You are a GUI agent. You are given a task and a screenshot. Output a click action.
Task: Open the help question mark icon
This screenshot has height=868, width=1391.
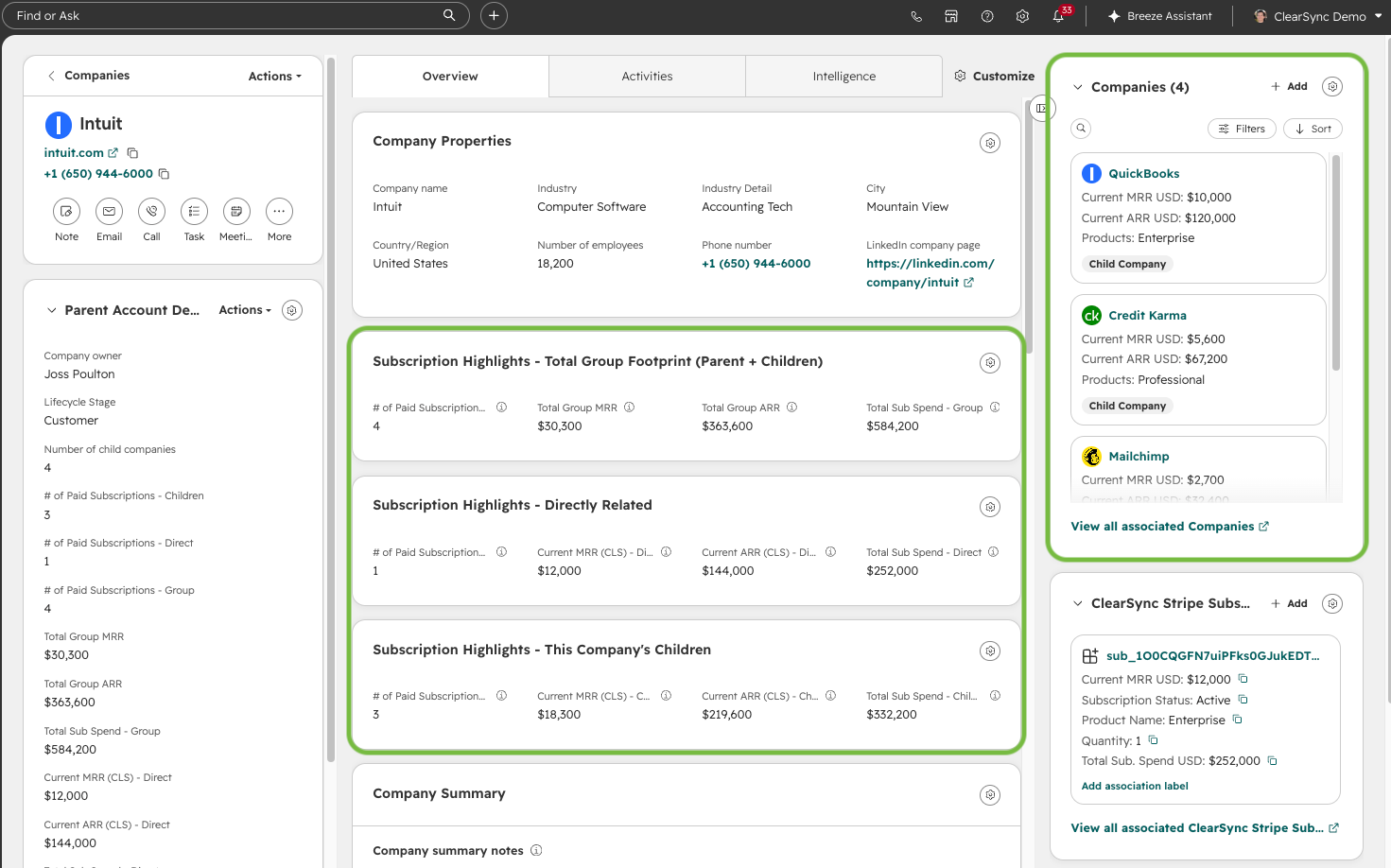tap(987, 16)
